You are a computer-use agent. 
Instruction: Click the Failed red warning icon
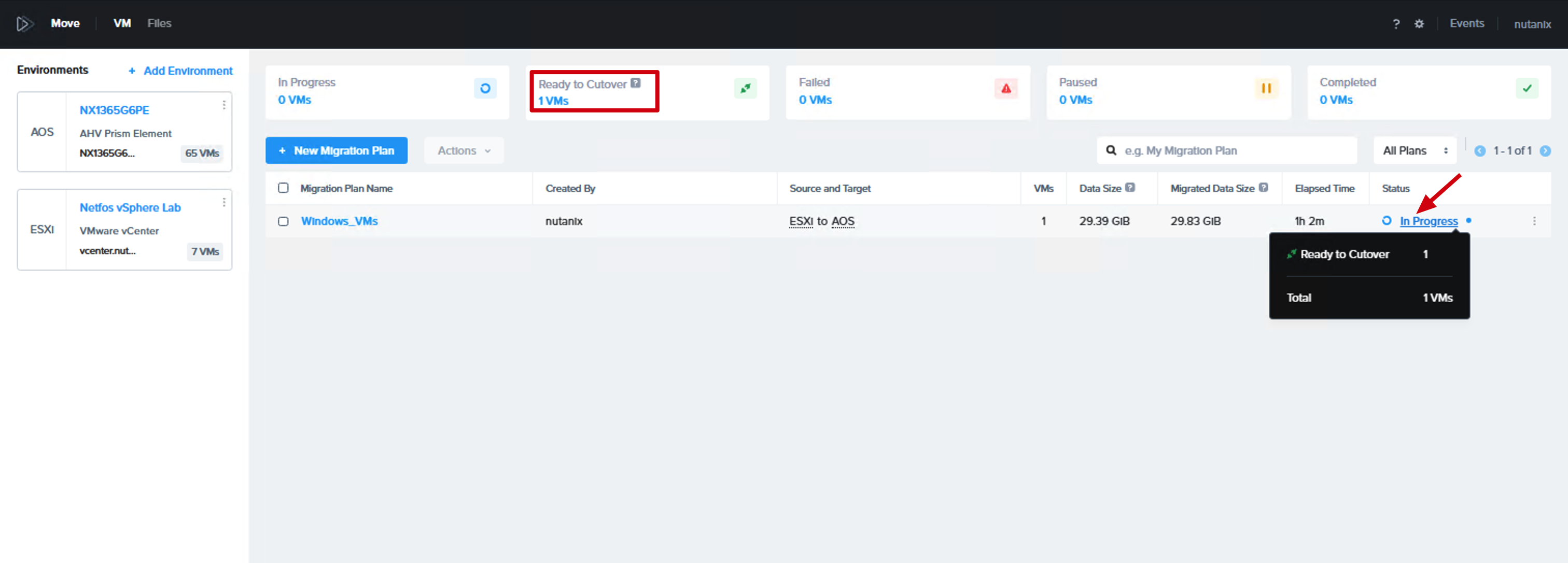pyautogui.click(x=1005, y=89)
